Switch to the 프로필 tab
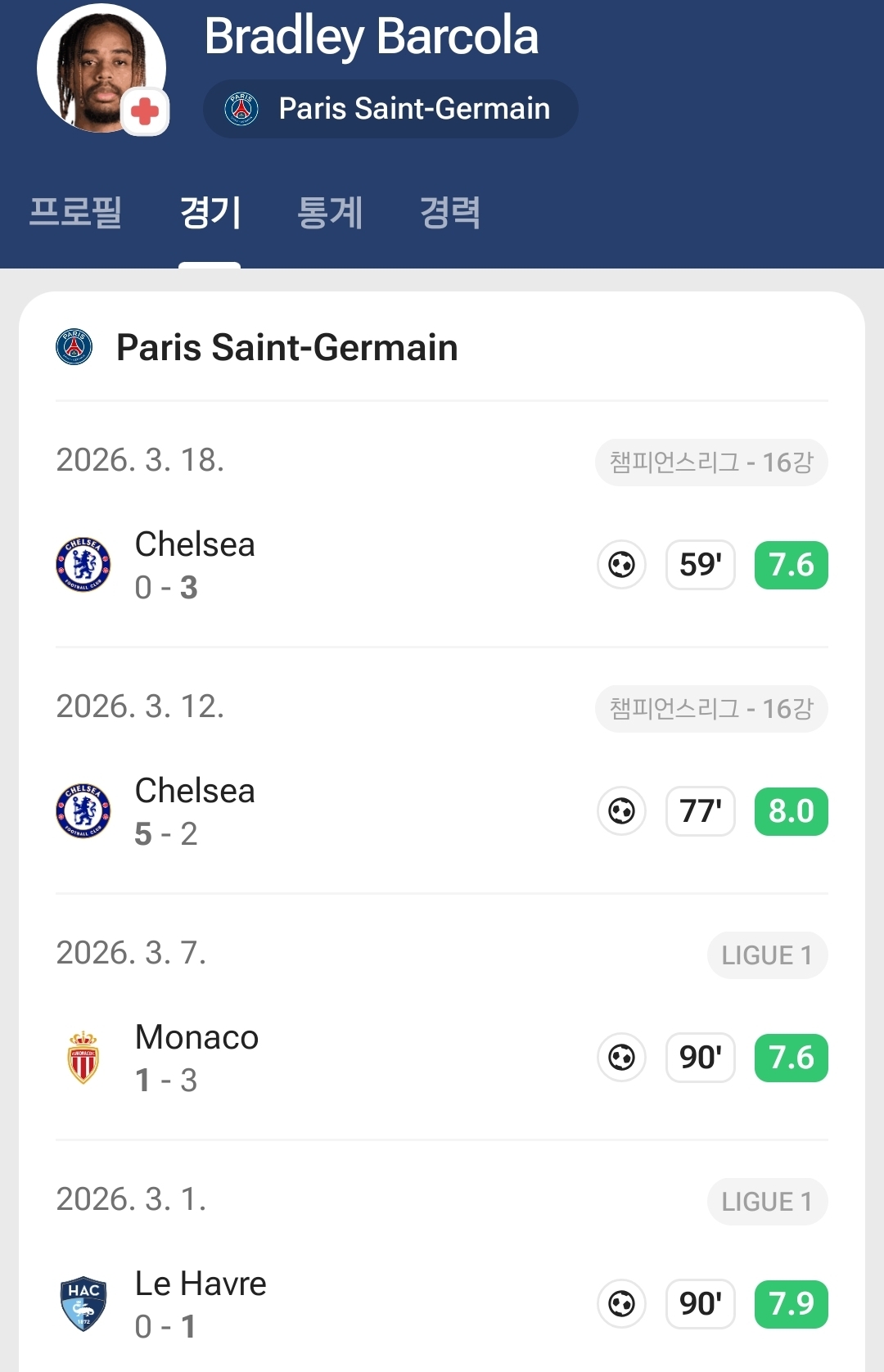 tap(75, 213)
